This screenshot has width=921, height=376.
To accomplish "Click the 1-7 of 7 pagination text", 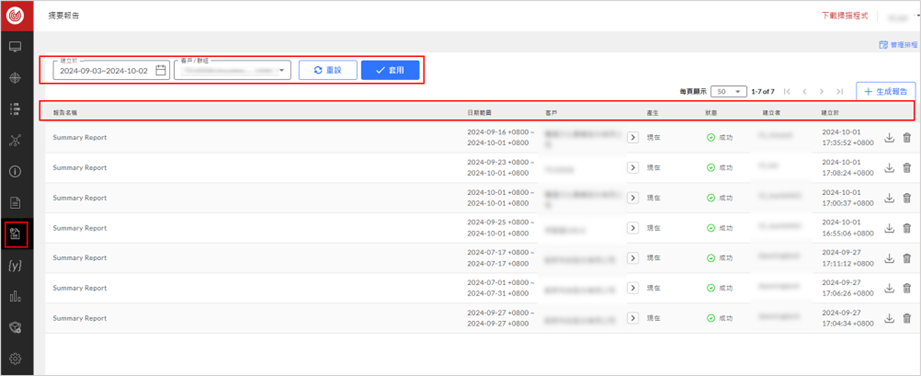I will click(763, 92).
